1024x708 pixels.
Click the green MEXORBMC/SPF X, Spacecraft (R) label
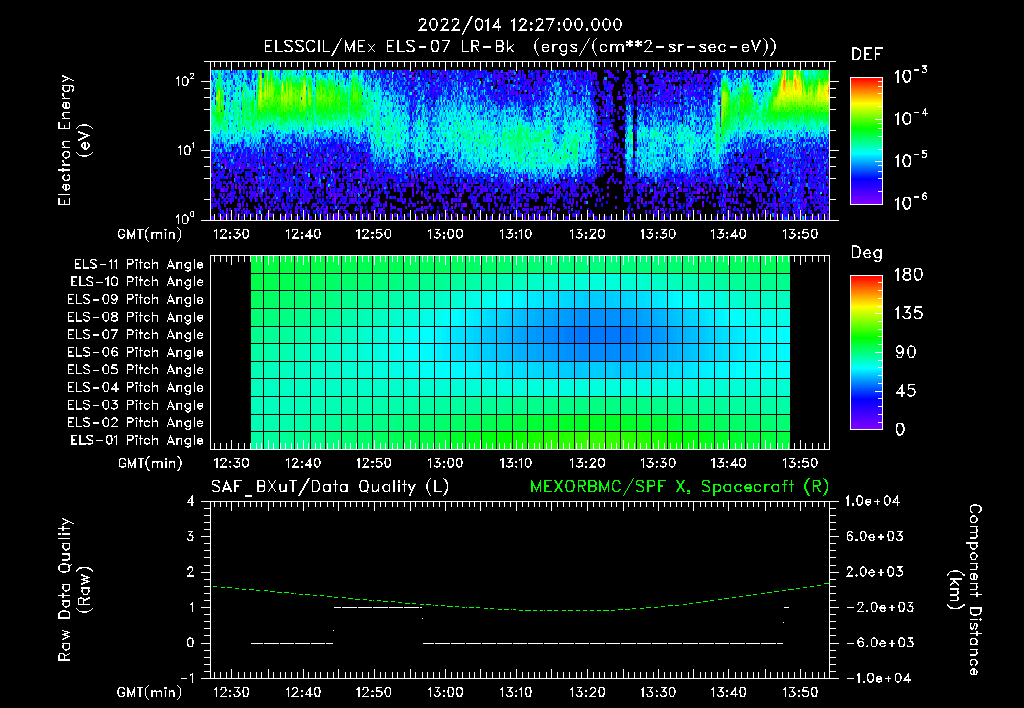(x=679, y=487)
